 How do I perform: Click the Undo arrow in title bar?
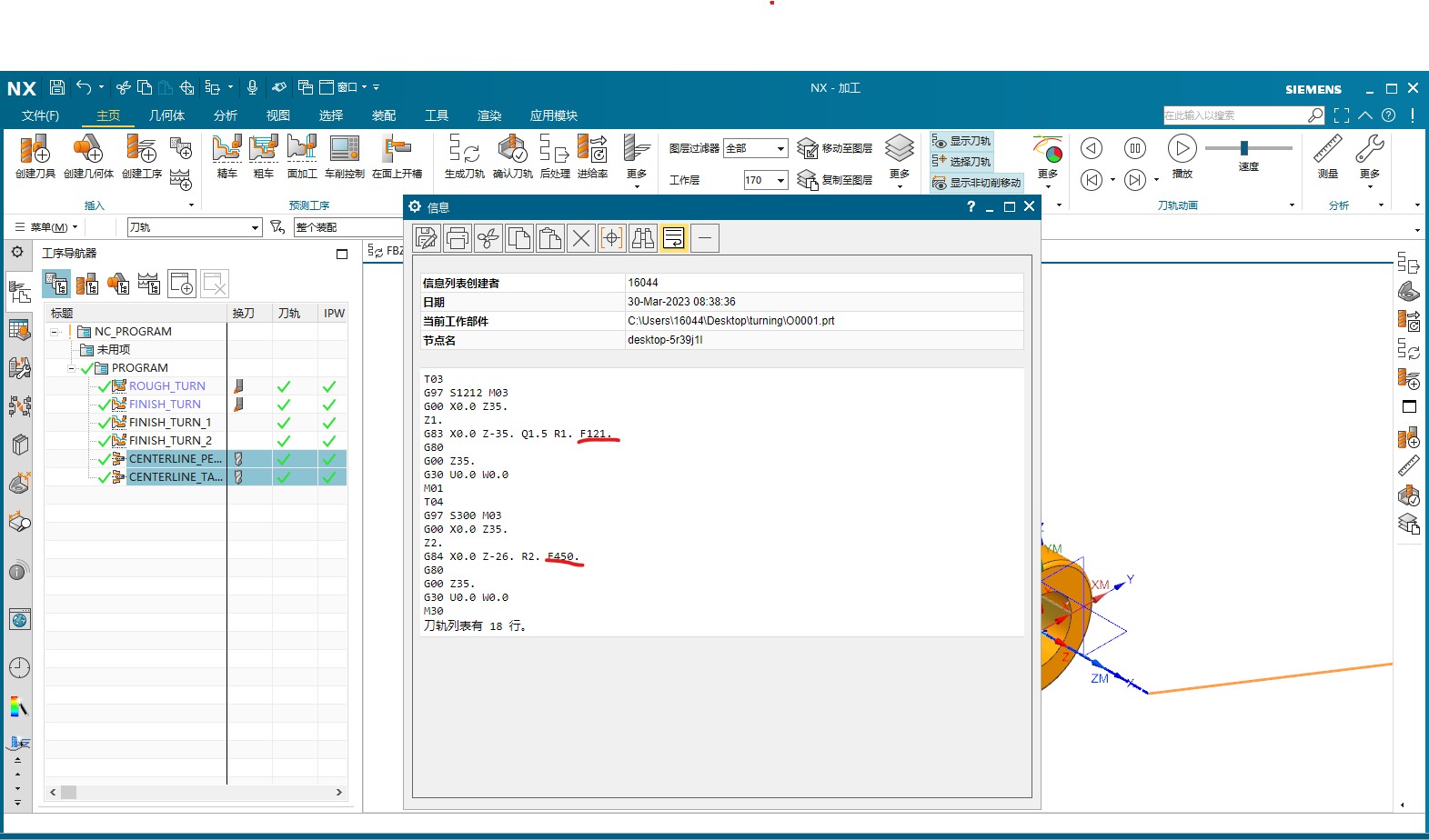click(84, 87)
